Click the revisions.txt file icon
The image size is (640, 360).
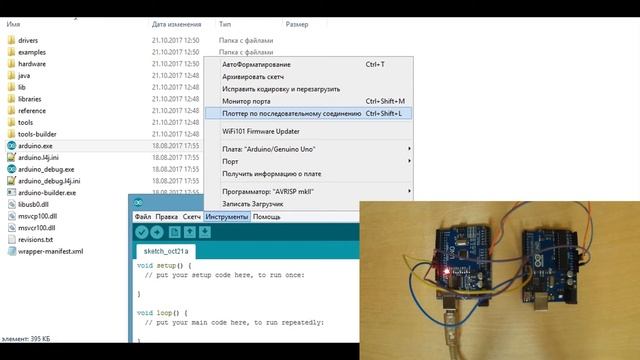(11, 239)
